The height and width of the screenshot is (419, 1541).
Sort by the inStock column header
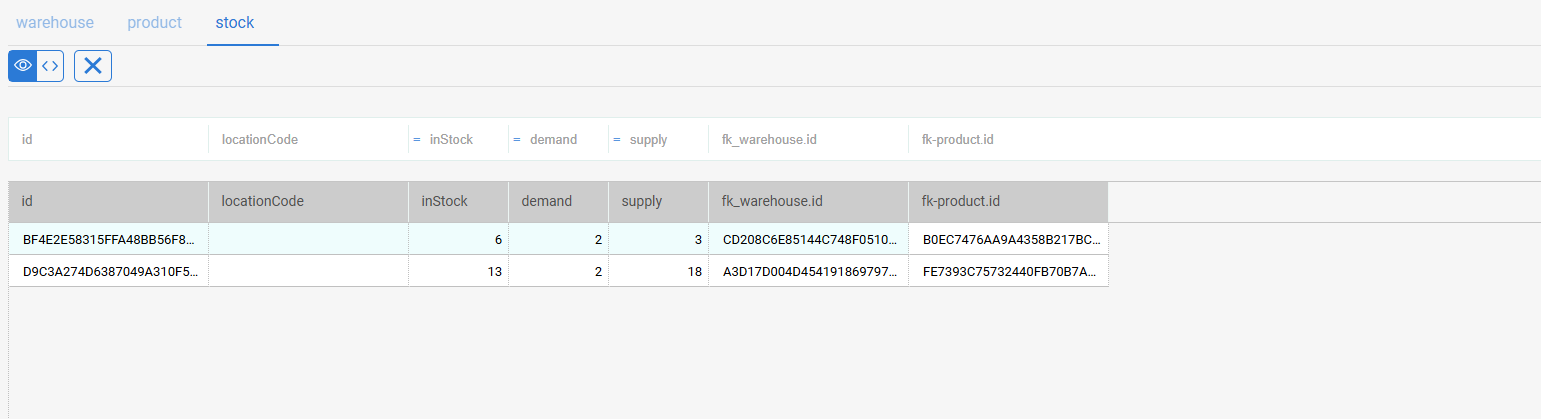tap(459, 201)
